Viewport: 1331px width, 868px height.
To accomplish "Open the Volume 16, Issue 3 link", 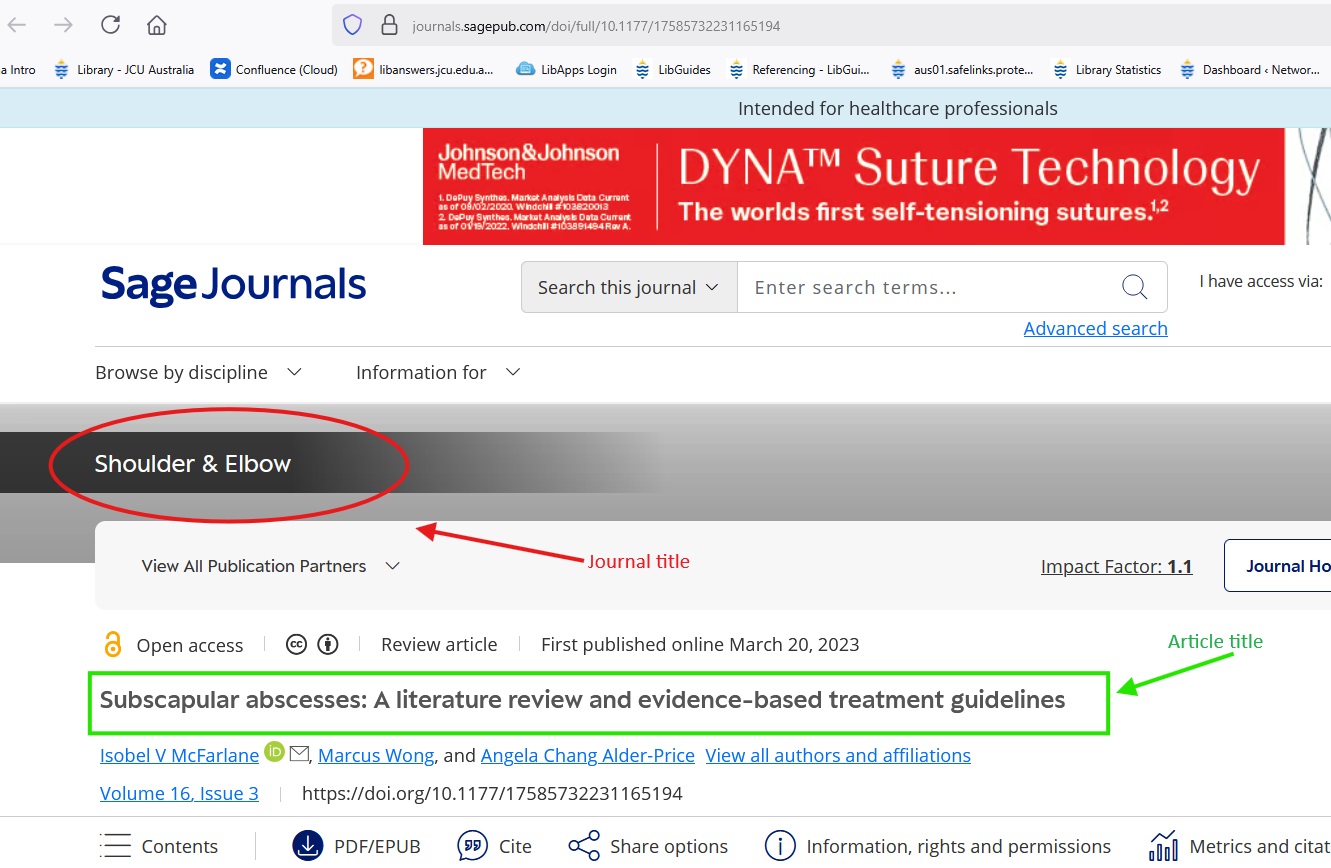I will pos(179,793).
